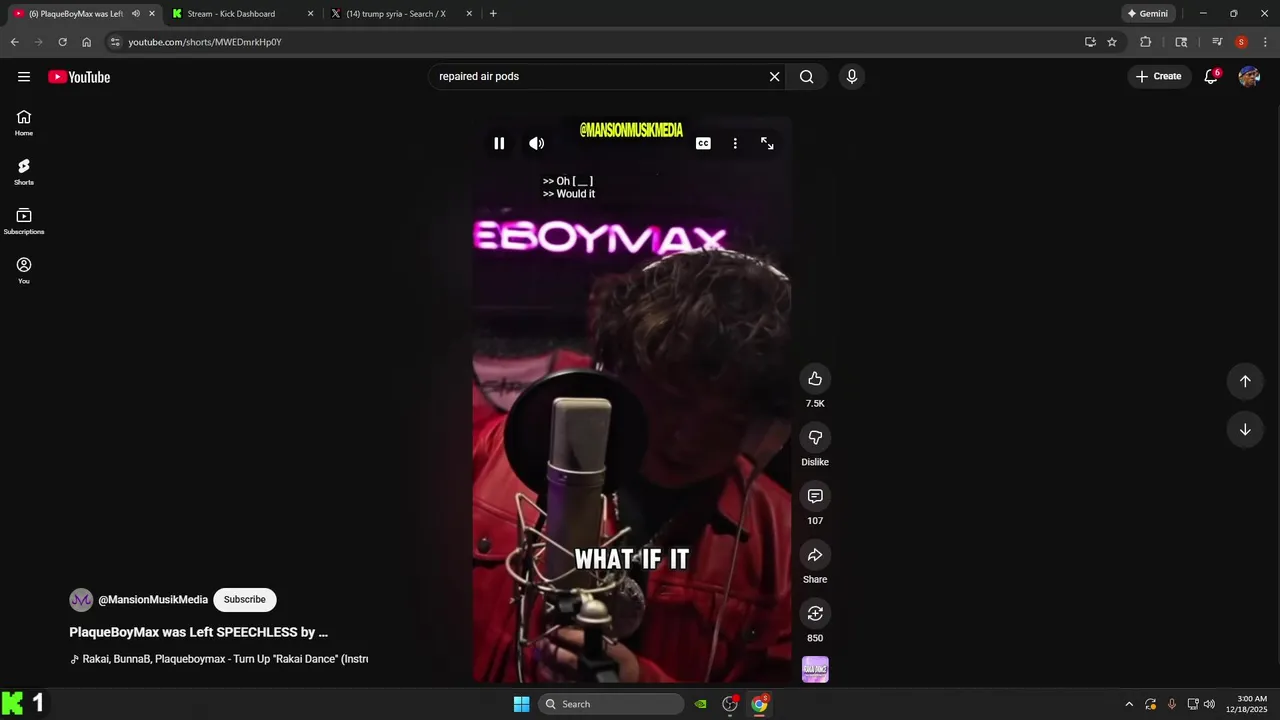
Task: Open the notifications bell
Action: [x=1211, y=76]
